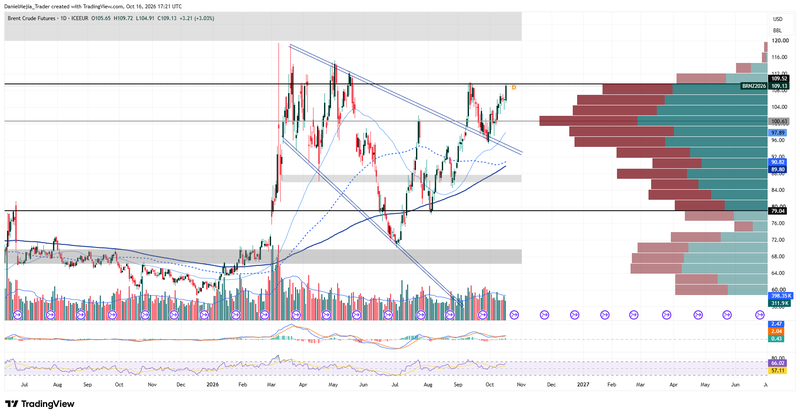This screenshot has height=417, width=800.
Task: Click the blue 90.82 moving average label
Action: [x=778, y=162]
